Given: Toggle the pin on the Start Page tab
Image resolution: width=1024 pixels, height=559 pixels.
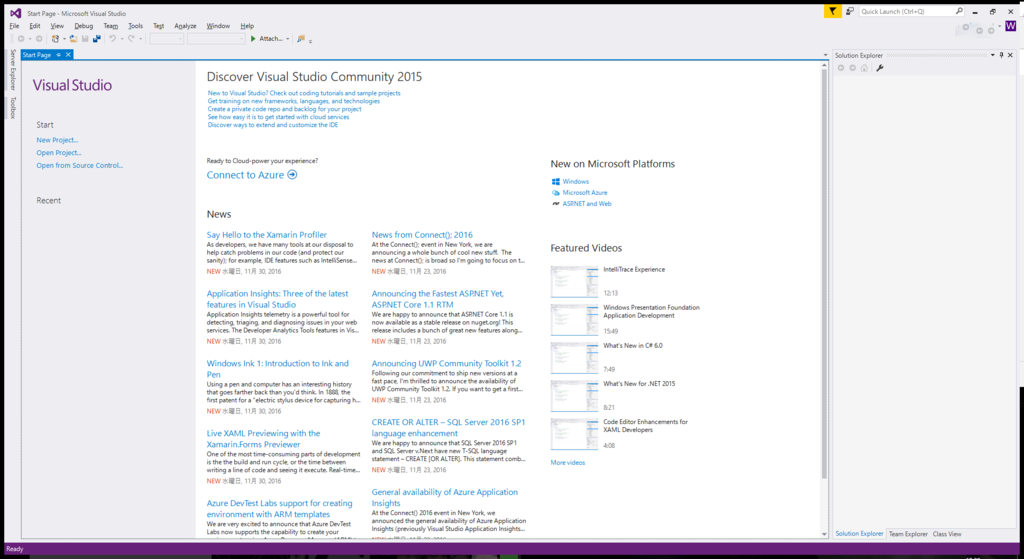Looking at the screenshot, I should coord(58,55).
